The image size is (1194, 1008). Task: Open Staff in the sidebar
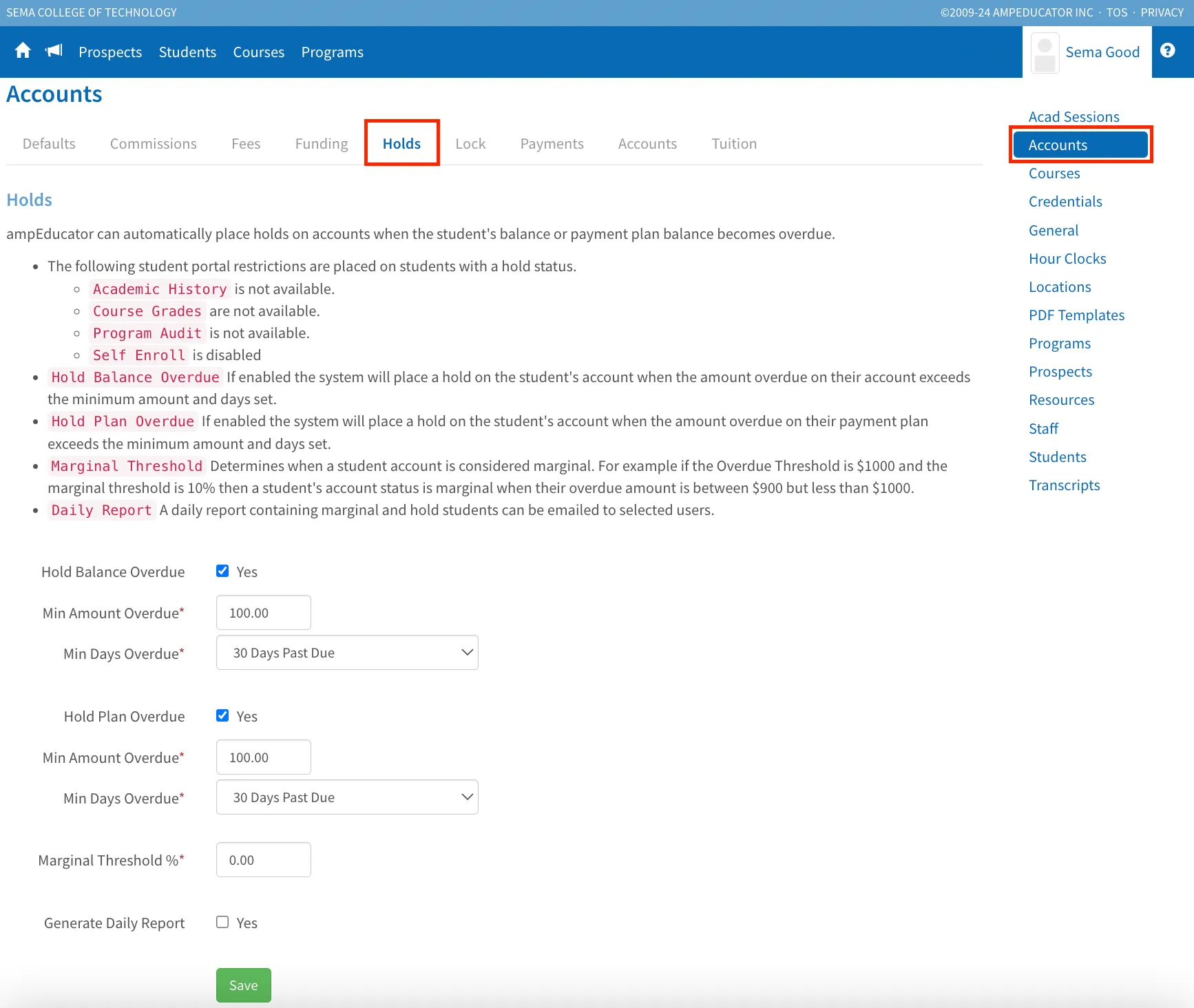[x=1043, y=429]
